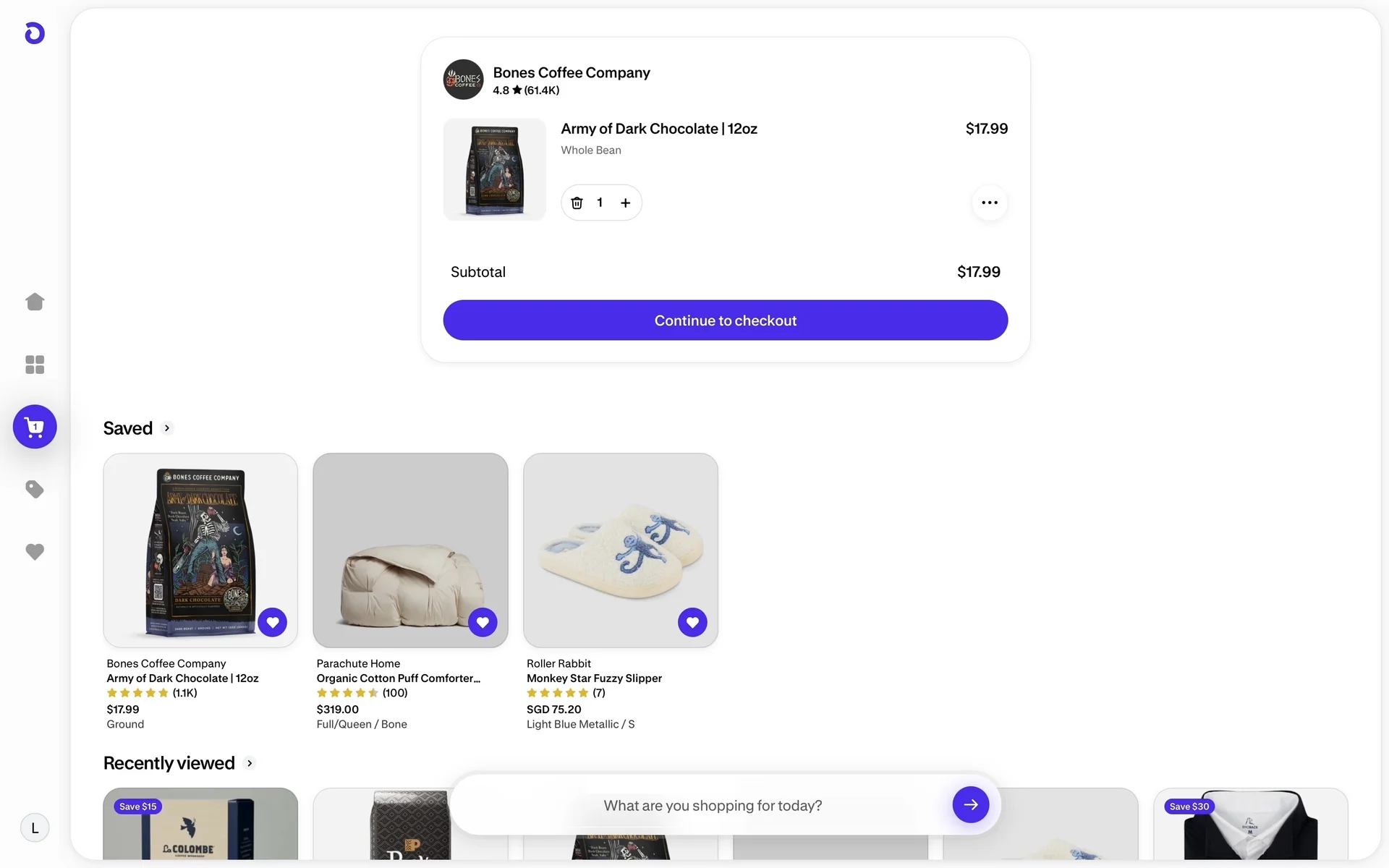Toggle saved heart on Parachute Home comforter

(x=483, y=622)
